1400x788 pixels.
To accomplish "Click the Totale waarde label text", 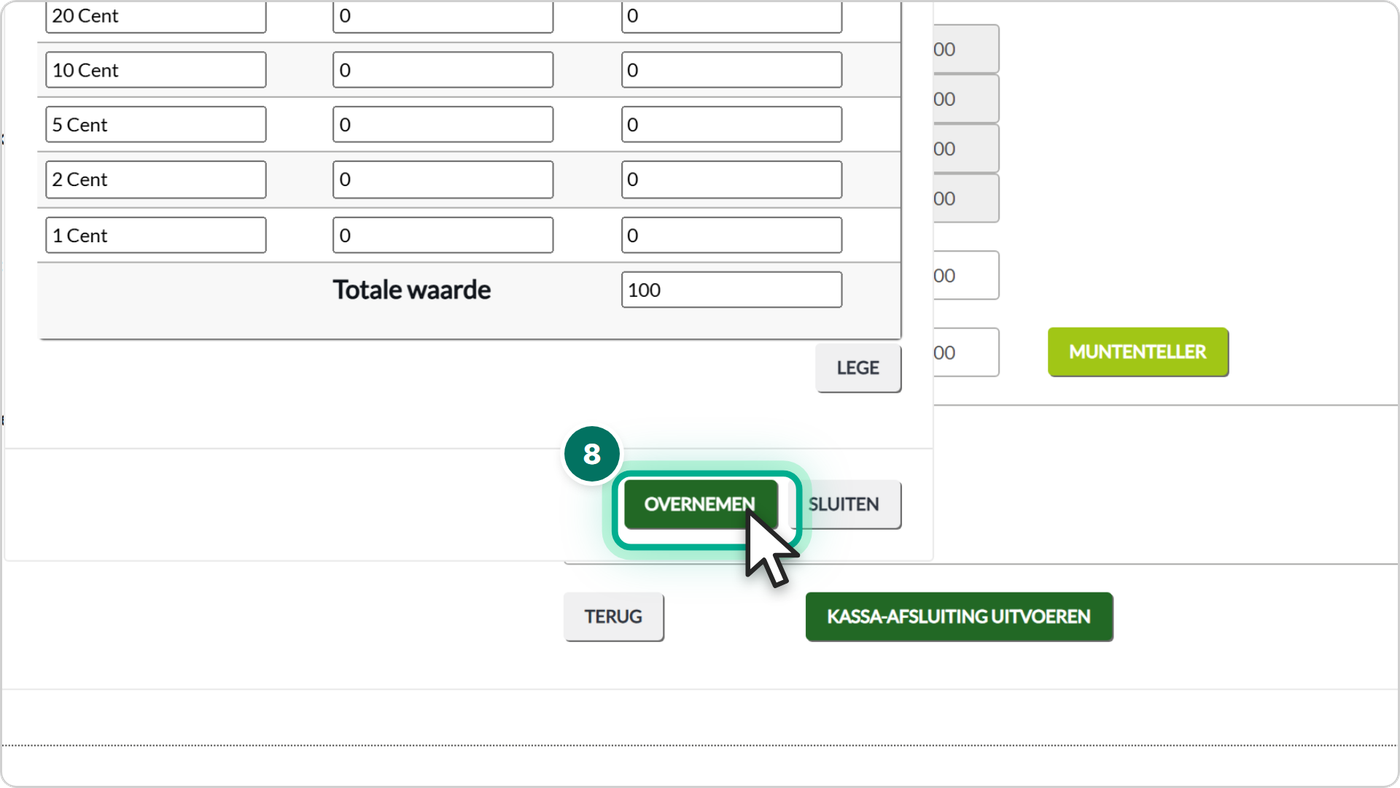I will click(x=412, y=290).
